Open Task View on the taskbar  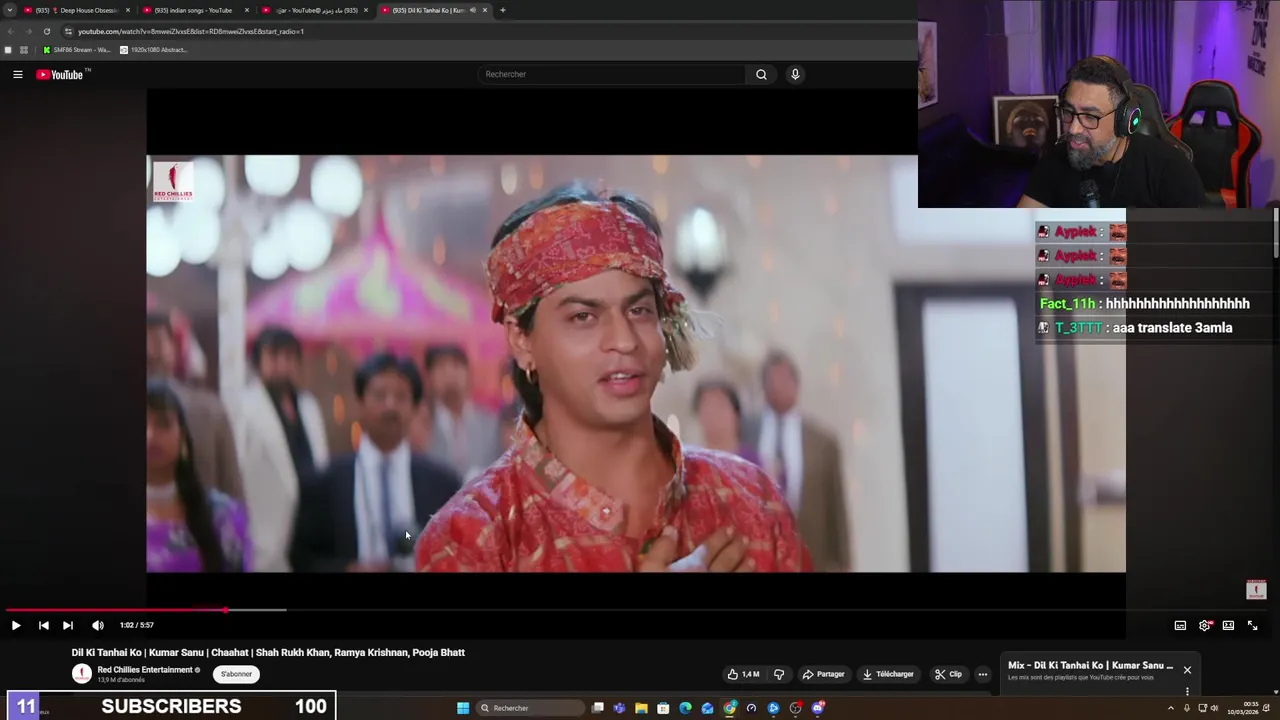click(597, 708)
